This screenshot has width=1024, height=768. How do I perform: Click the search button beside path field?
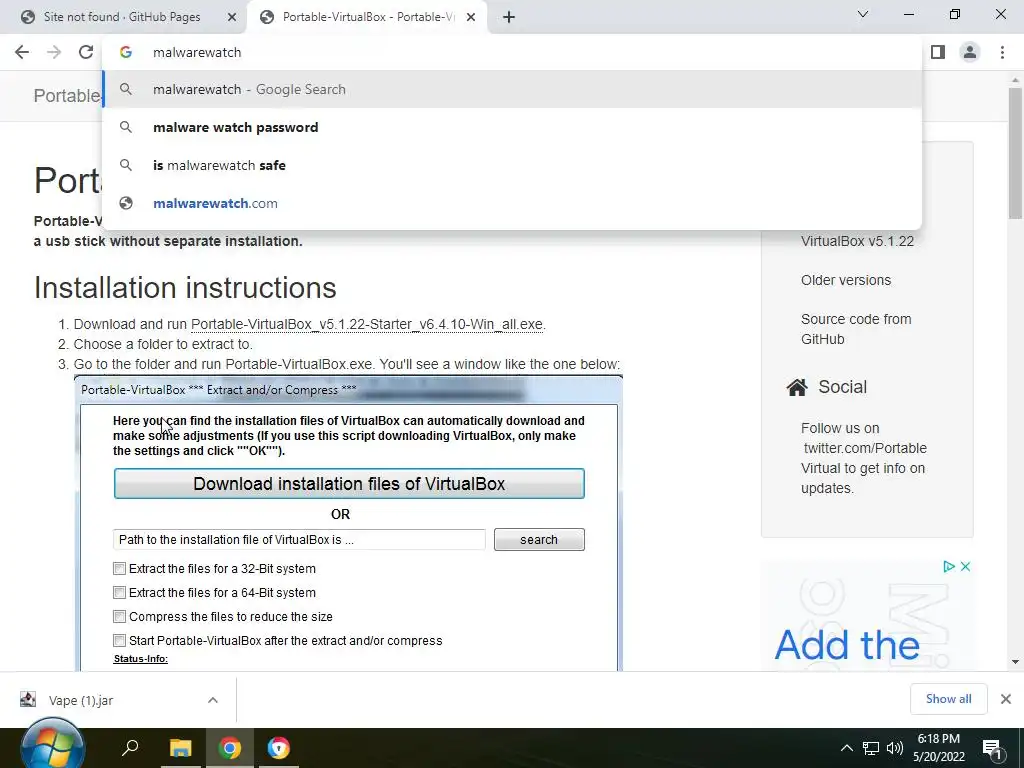[539, 539]
